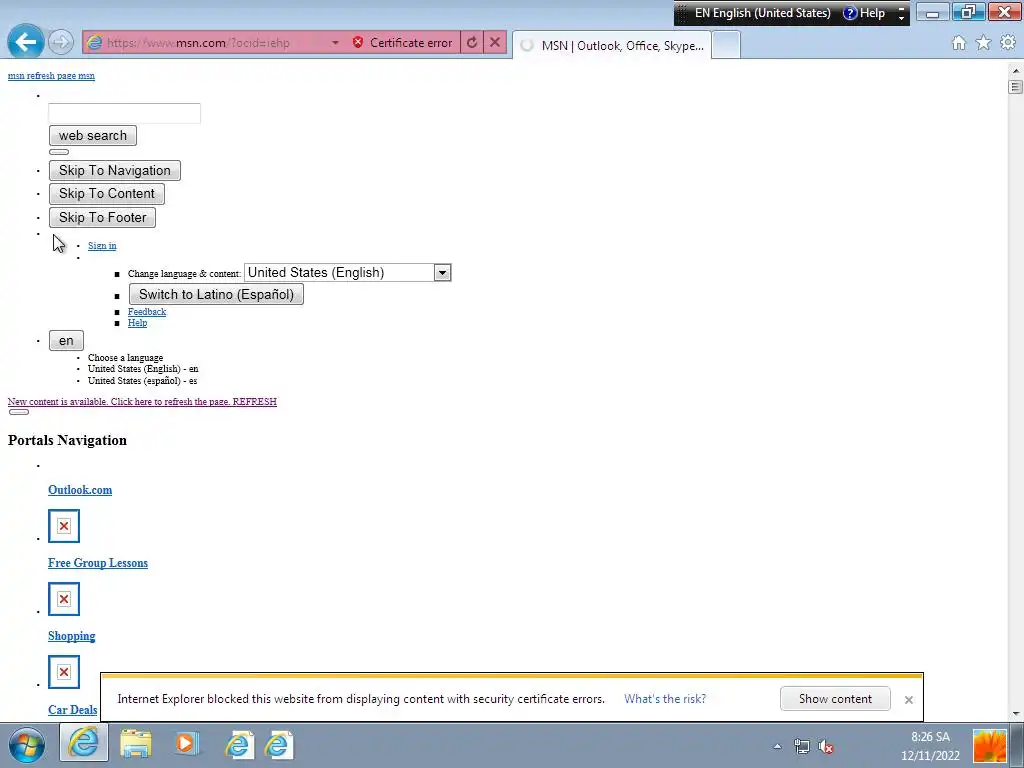This screenshot has height=768, width=1024.
Task: Go back with the Back arrow button
Action: coord(25,42)
